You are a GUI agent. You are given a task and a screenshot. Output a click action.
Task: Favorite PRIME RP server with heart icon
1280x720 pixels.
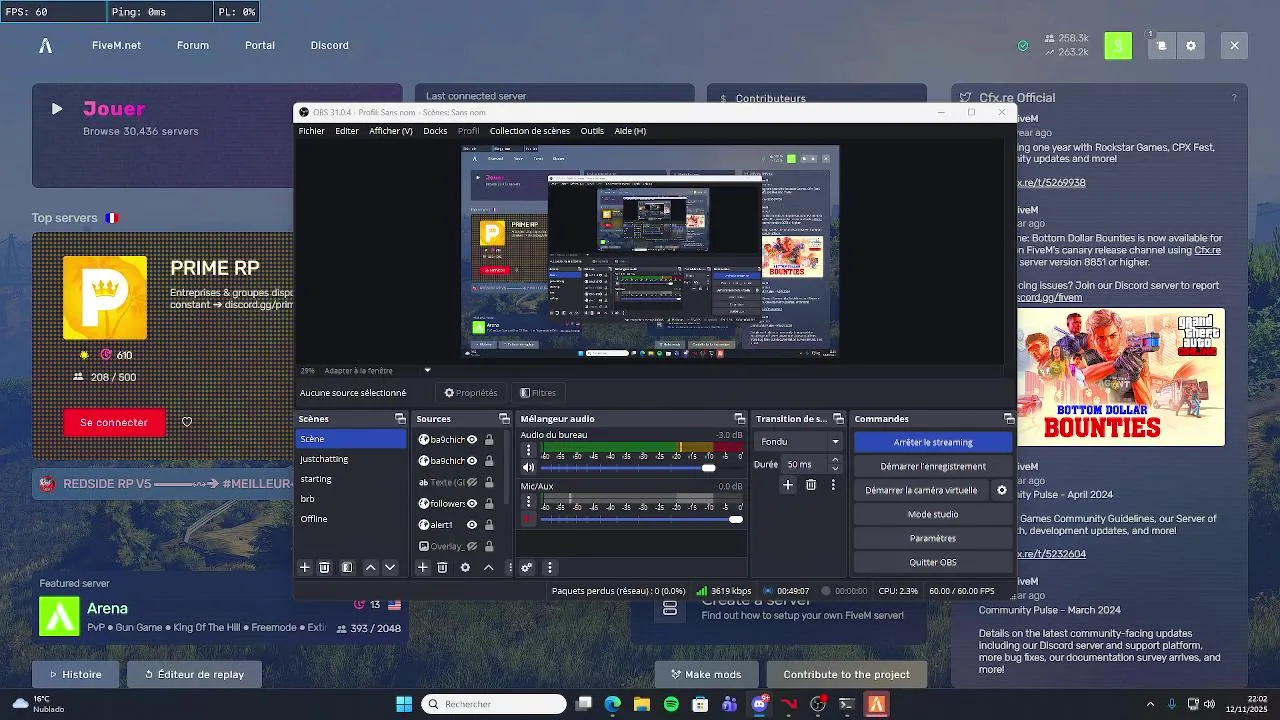click(187, 422)
